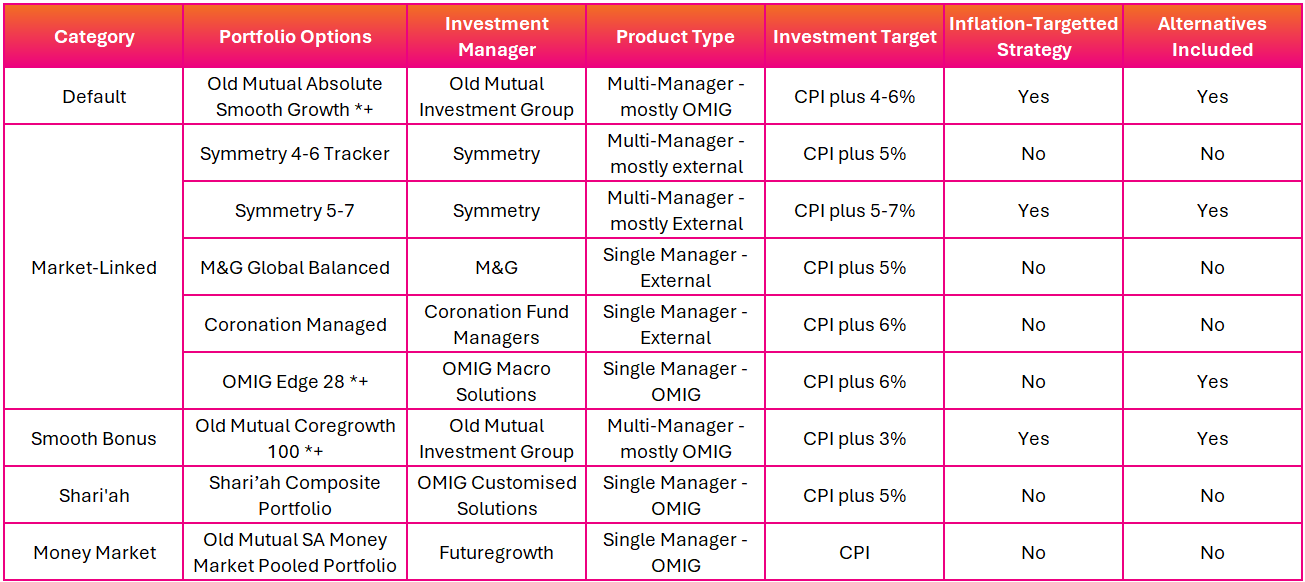Screen dimensions: 1305x582
Task: Select the Smooth Bonus category cell
Action: pyautogui.click(x=94, y=439)
